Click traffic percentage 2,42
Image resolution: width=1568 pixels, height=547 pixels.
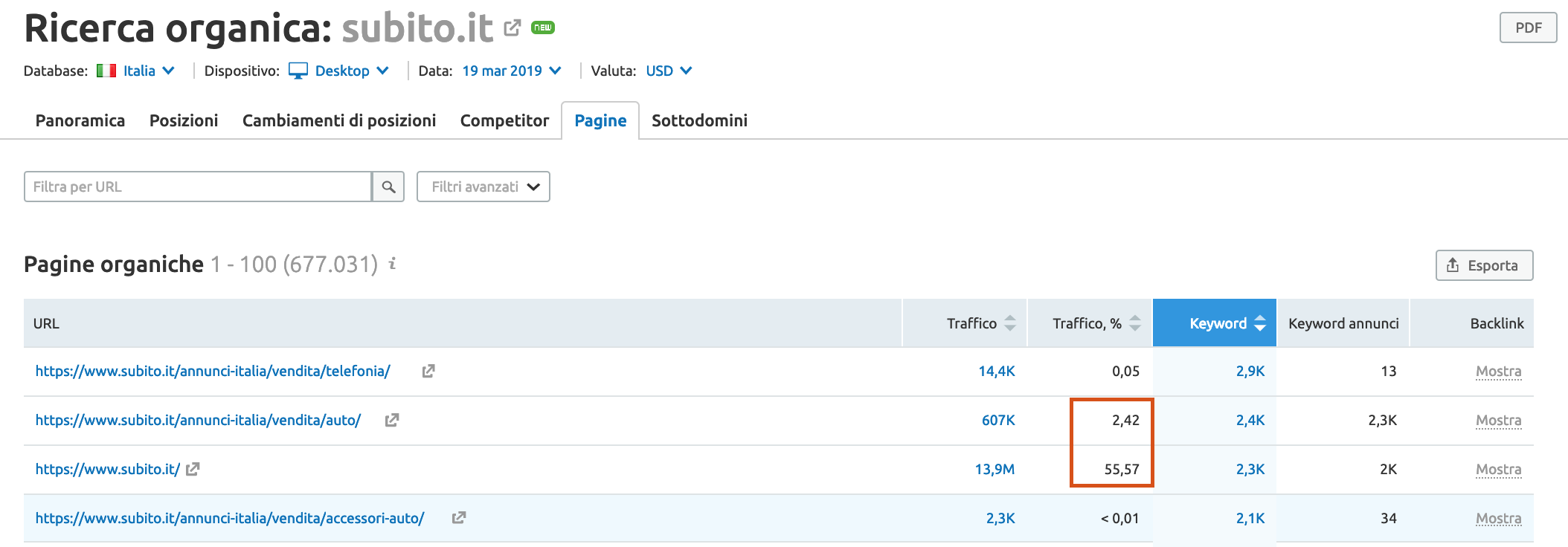[x=1125, y=420]
